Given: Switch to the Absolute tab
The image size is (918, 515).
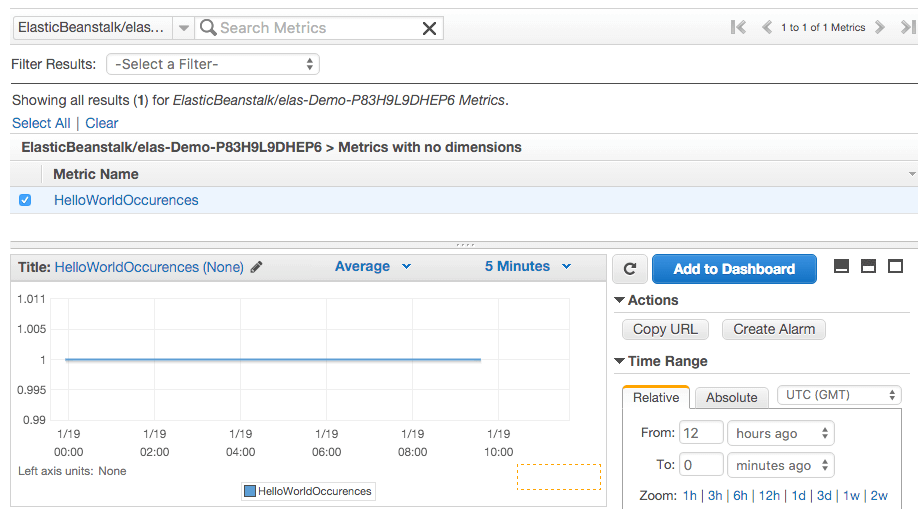Looking at the screenshot, I should click(x=731, y=397).
